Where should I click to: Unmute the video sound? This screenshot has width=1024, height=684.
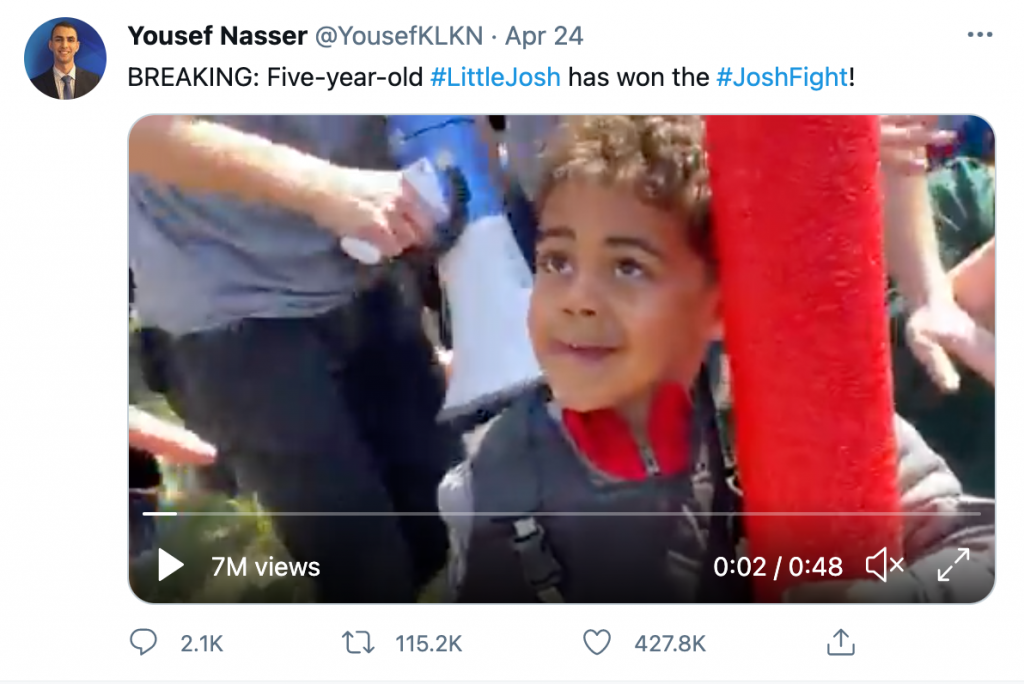[x=884, y=565]
